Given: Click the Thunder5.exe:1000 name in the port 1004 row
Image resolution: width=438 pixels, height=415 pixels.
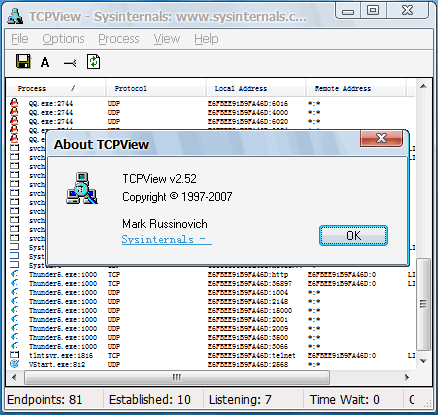Looking at the screenshot, I should click(x=63, y=293).
